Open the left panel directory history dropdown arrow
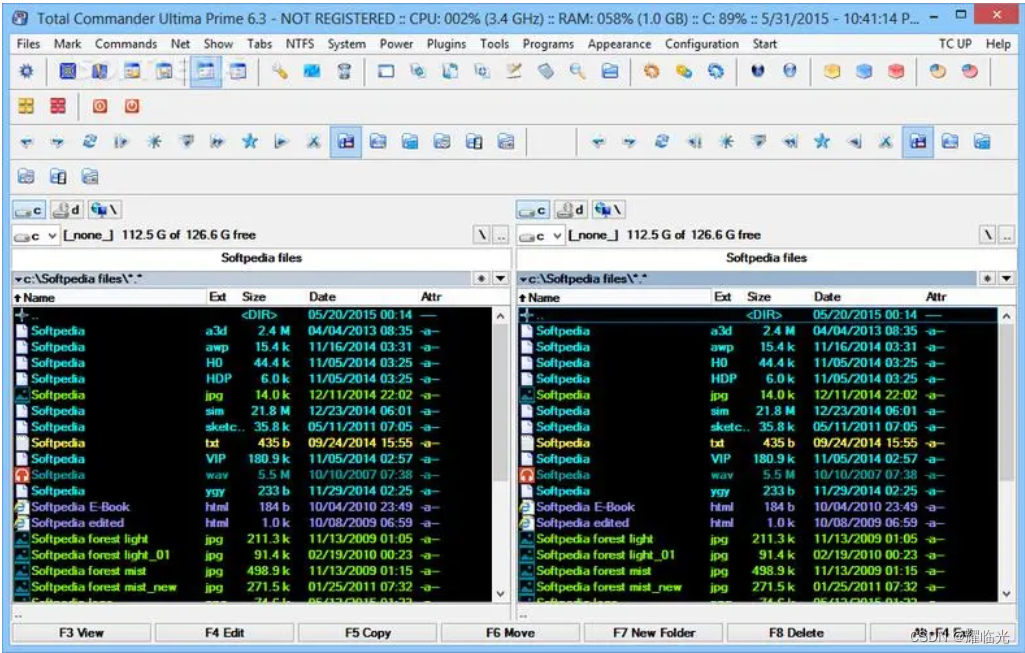Screen dimensions: 1025x653 tap(500, 278)
